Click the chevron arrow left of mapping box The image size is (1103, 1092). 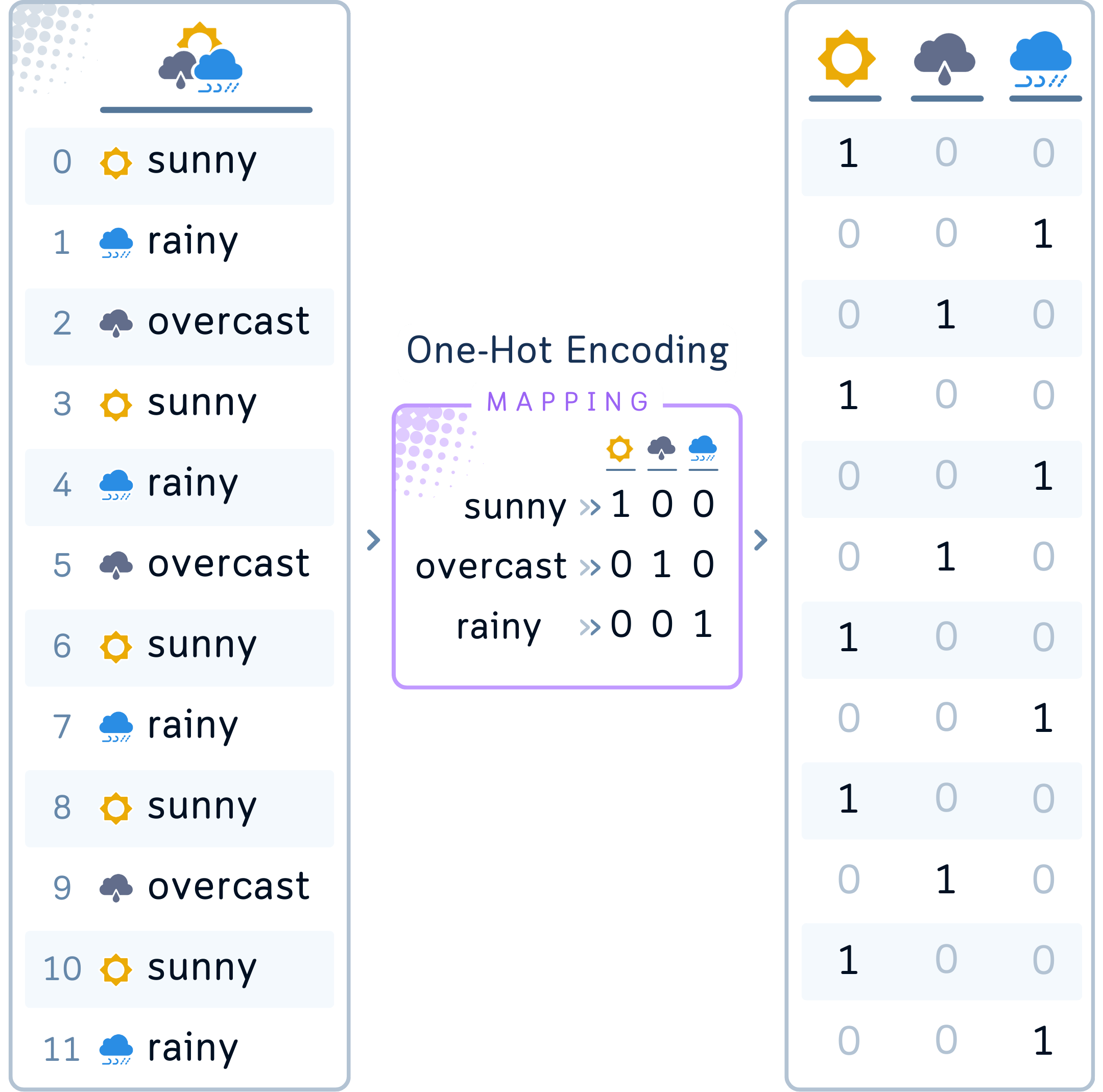click(x=373, y=540)
